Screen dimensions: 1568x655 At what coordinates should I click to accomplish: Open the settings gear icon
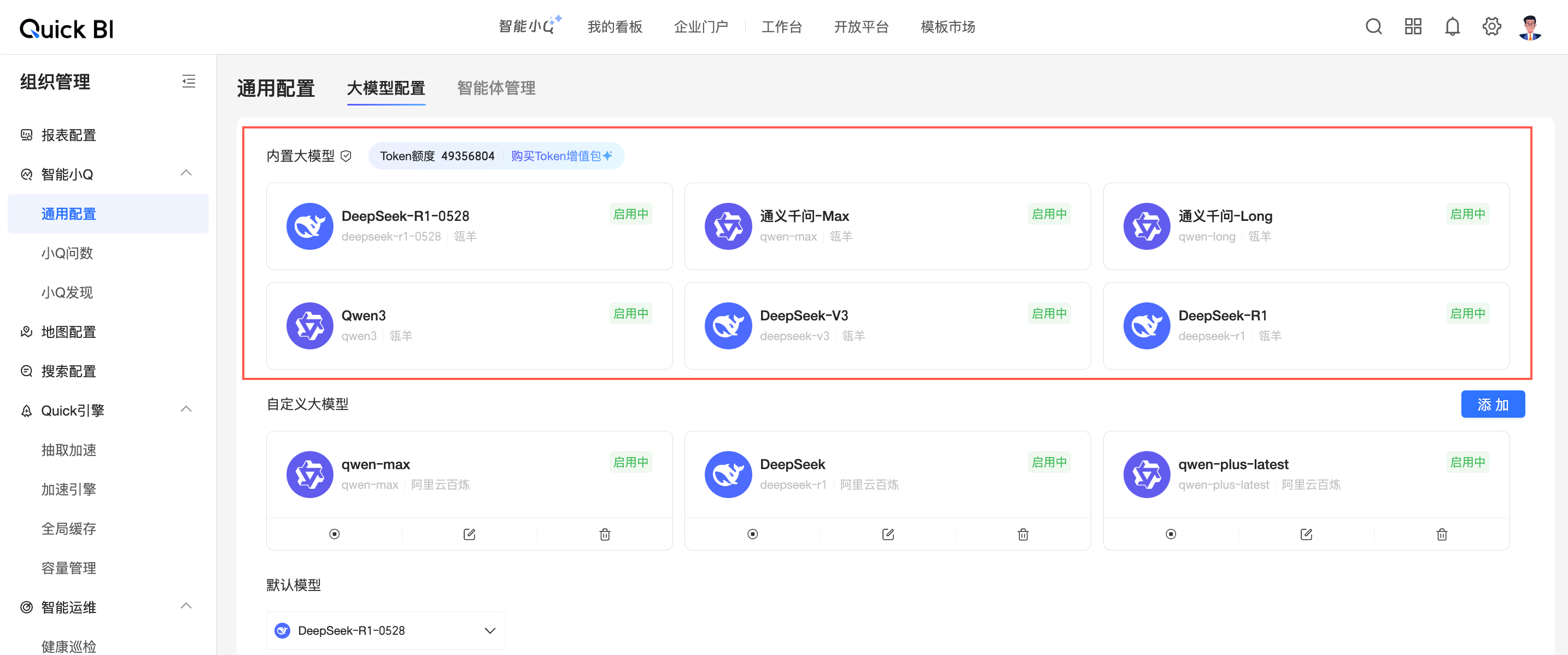coord(1491,26)
